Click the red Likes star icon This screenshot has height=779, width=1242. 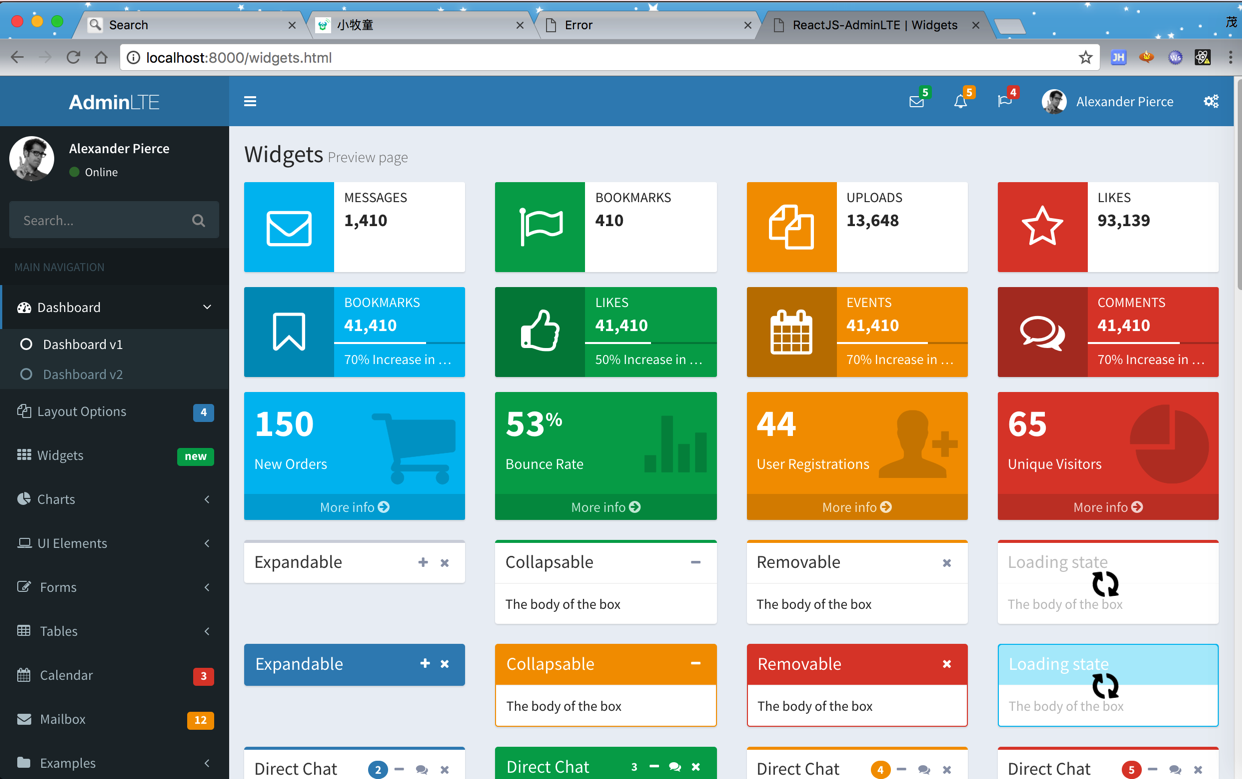click(1042, 227)
